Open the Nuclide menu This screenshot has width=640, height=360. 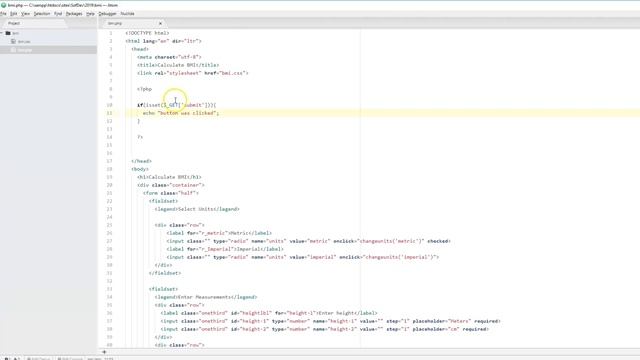point(127,13)
